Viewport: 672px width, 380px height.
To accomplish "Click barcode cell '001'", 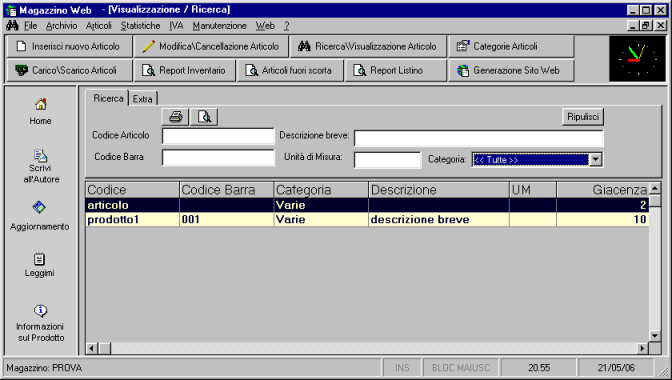I will pyautogui.click(x=226, y=219).
